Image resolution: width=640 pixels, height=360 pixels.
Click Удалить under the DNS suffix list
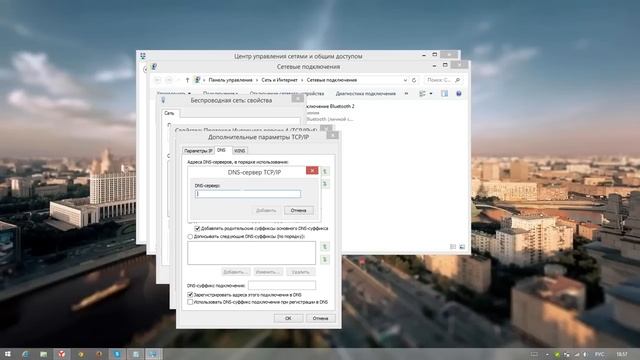coord(301,272)
